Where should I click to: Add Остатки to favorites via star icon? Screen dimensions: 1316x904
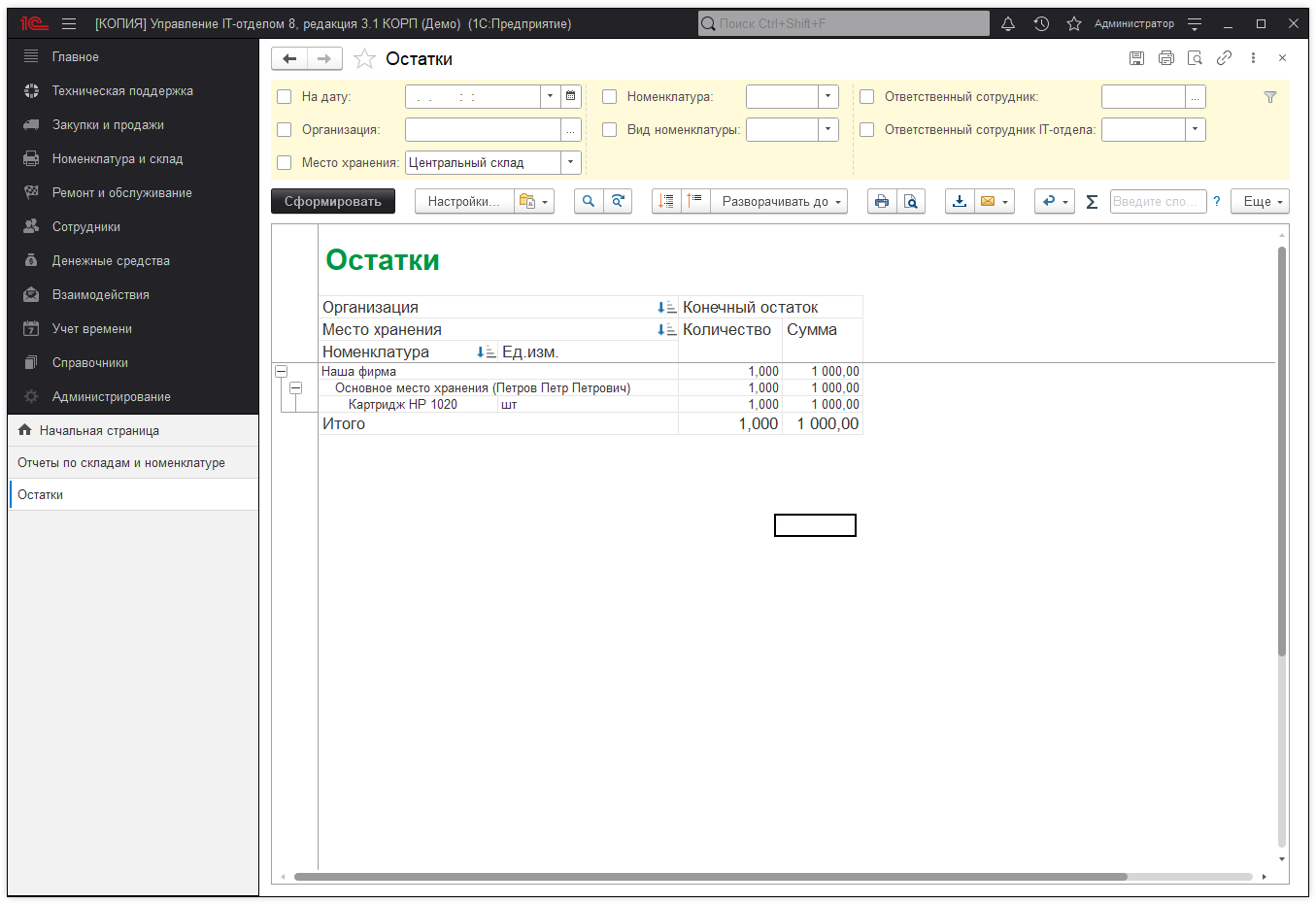pyautogui.click(x=364, y=59)
